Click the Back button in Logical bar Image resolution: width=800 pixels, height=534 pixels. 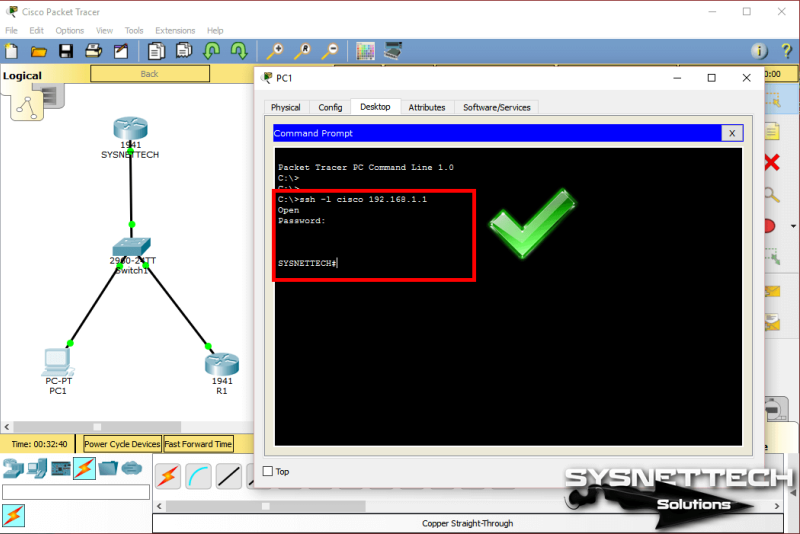coord(149,74)
